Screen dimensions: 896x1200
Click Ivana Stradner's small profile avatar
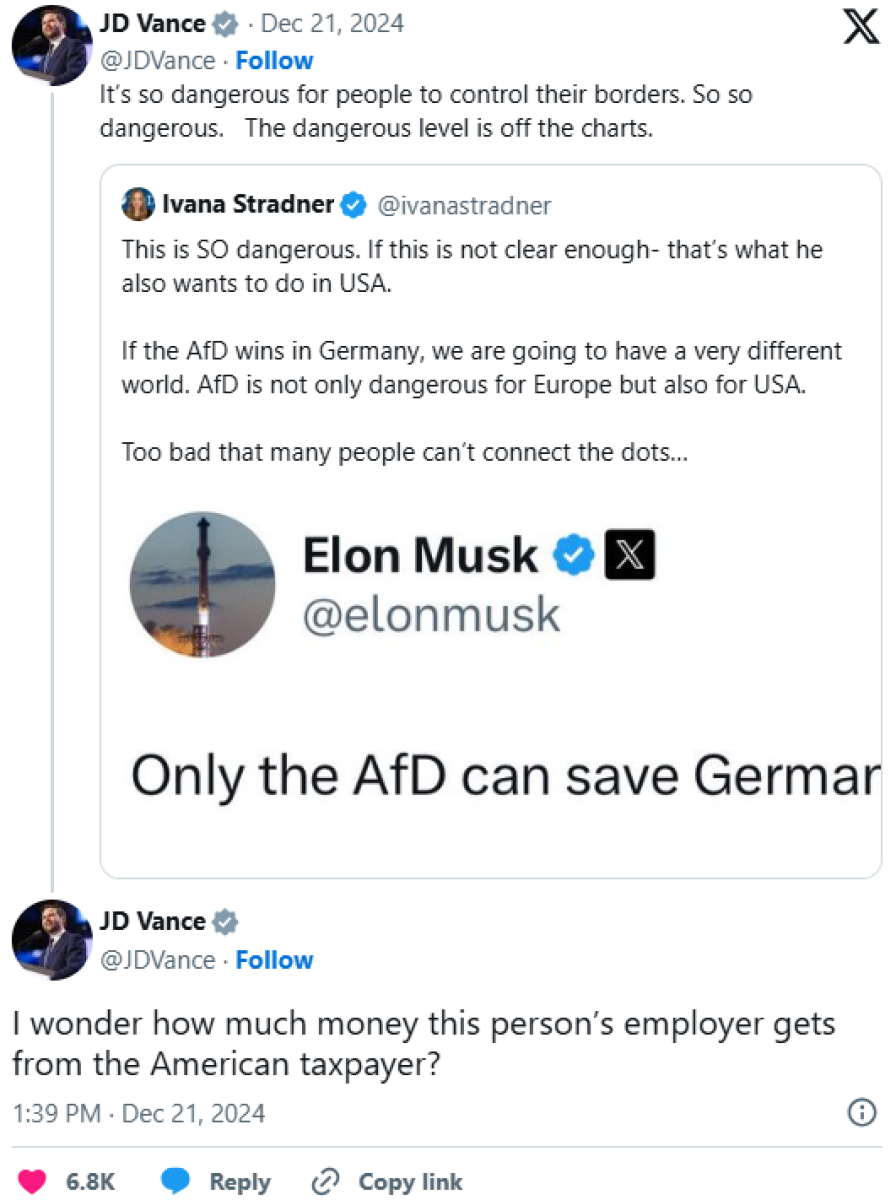point(137,205)
